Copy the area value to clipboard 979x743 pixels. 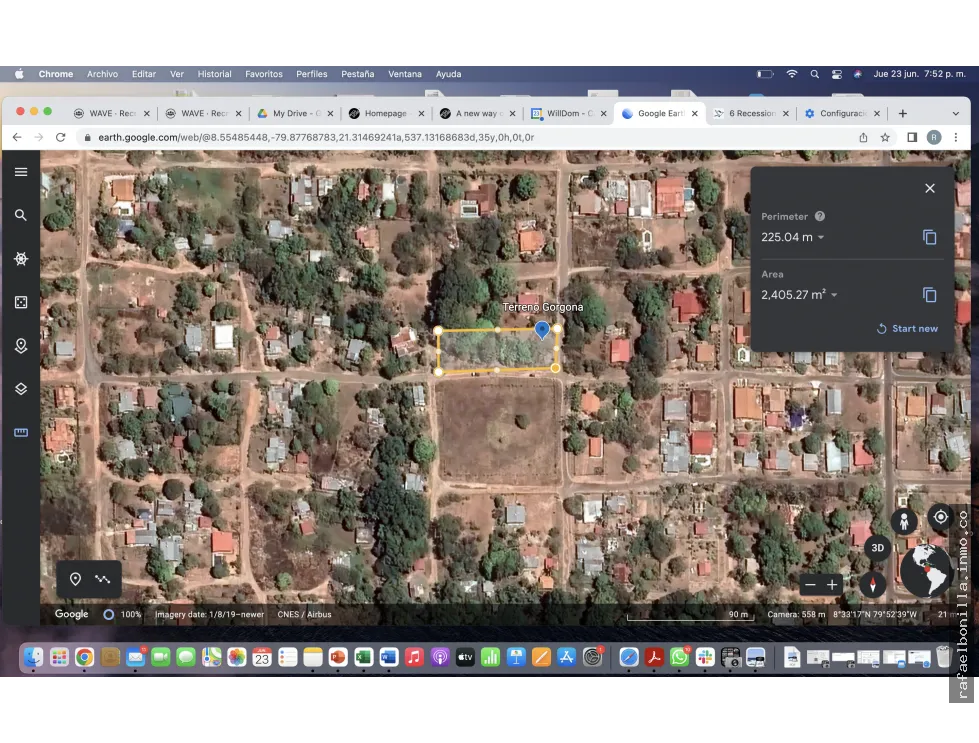(x=930, y=295)
